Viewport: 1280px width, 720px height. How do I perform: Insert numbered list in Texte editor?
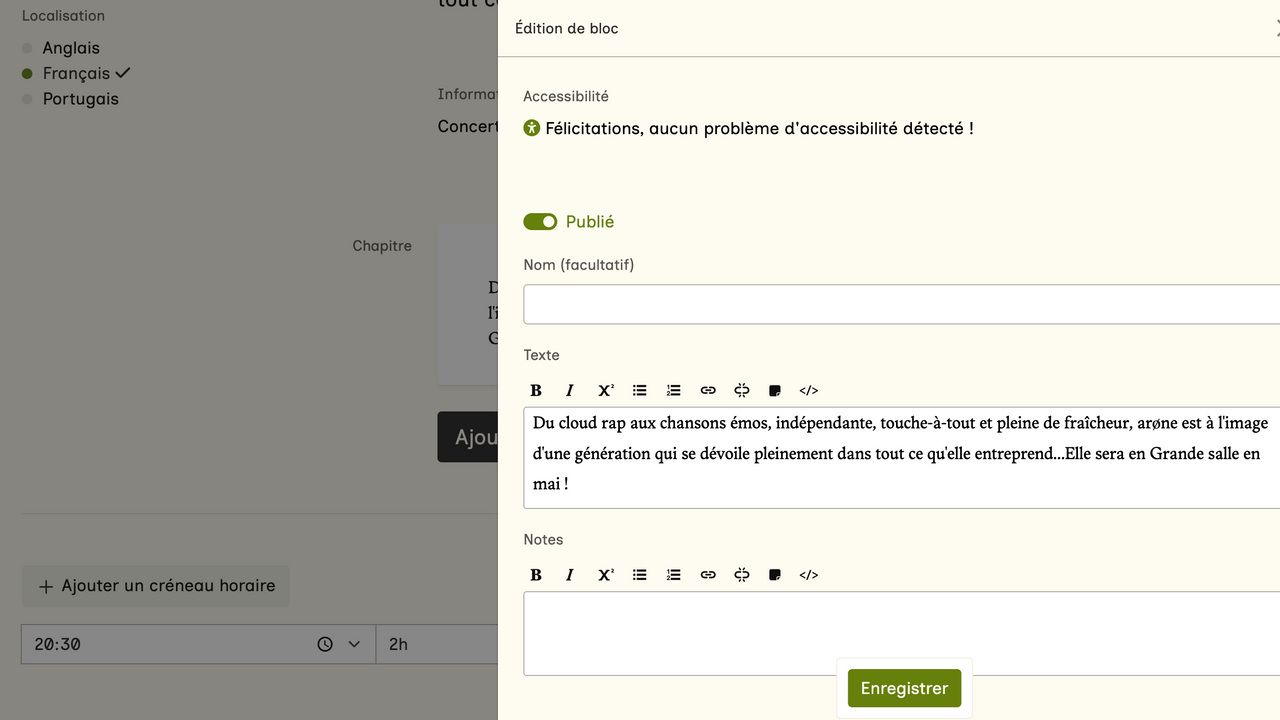(674, 390)
